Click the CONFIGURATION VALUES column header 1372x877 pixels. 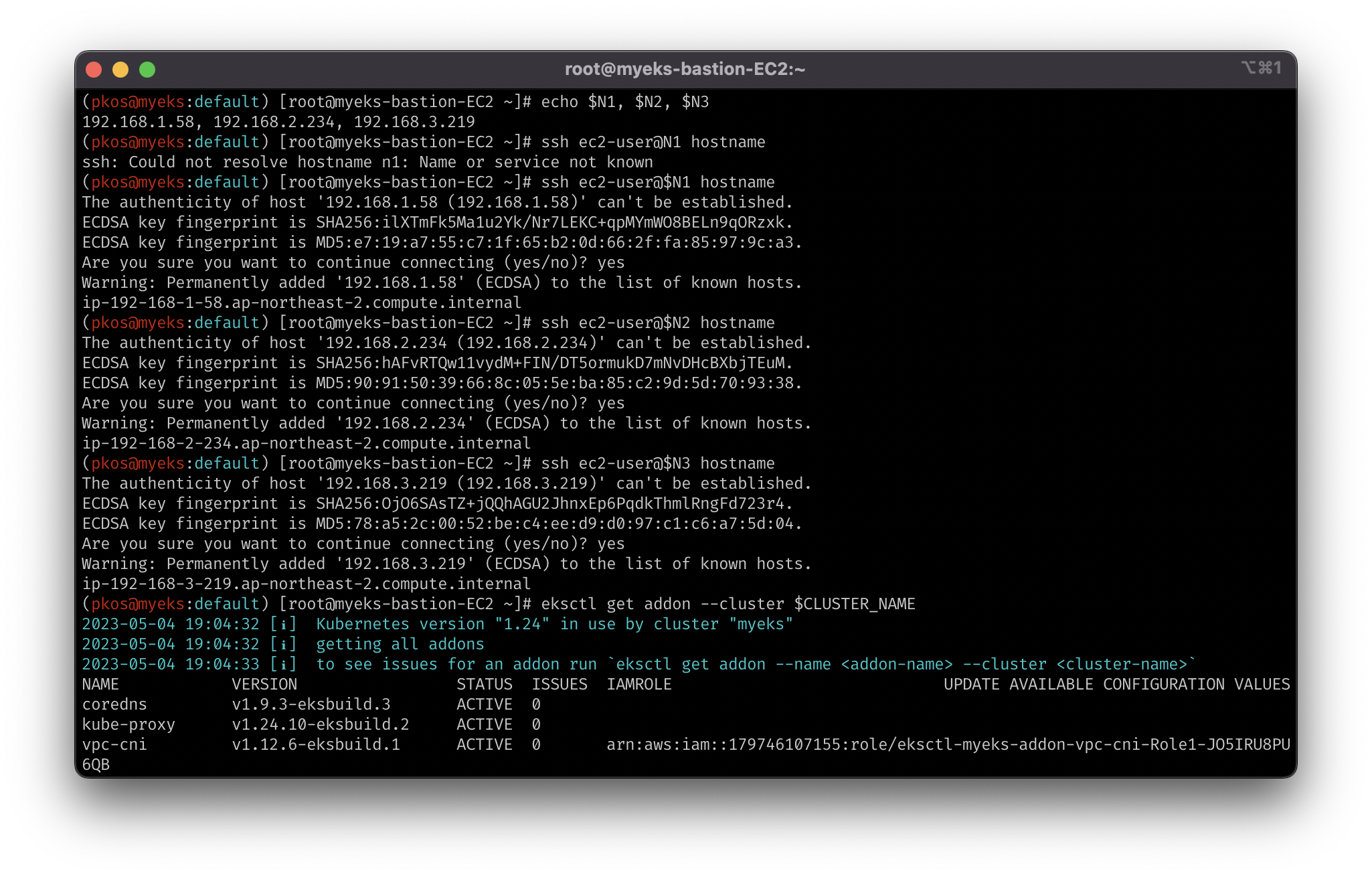pyautogui.click(x=1197, y=684)
